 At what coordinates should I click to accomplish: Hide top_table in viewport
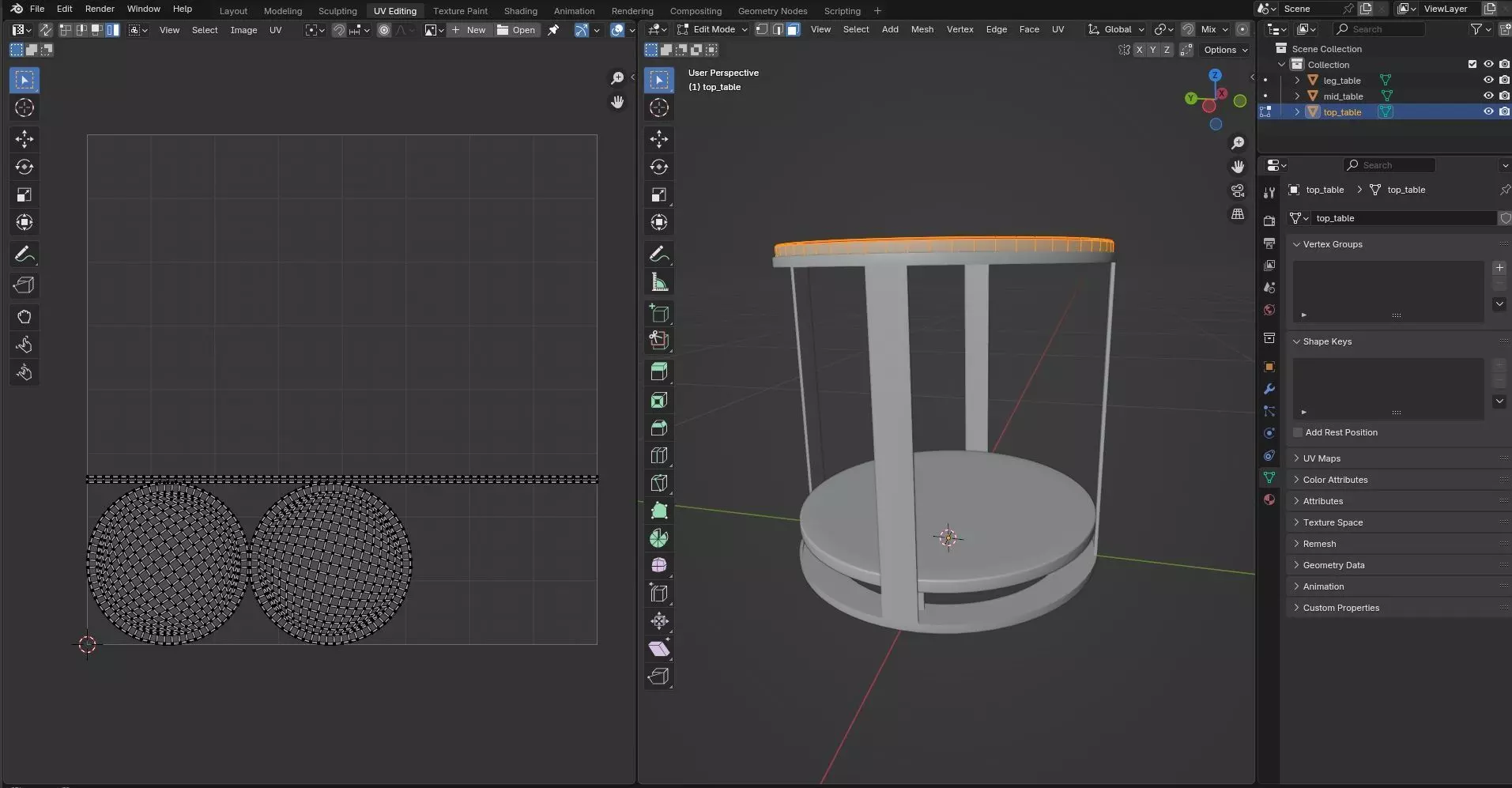click(x=1488, y=111)
